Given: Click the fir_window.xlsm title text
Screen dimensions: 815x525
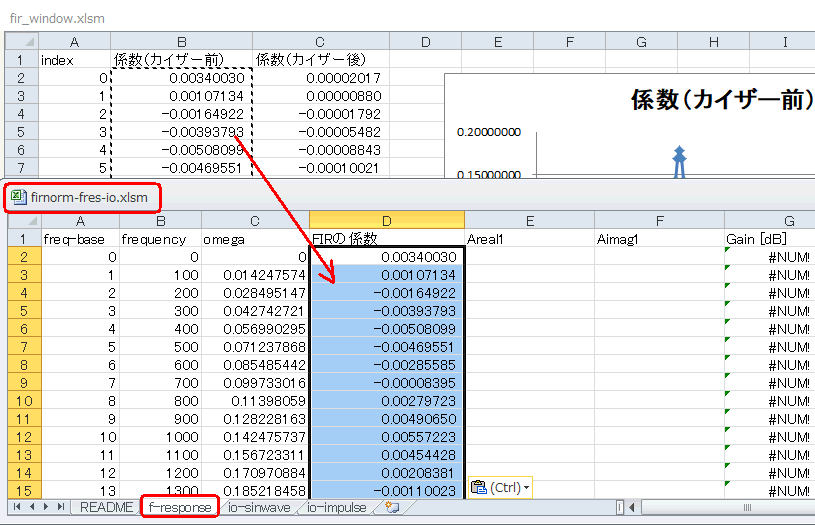Looking at the screenshot, I should click(57, 19).
